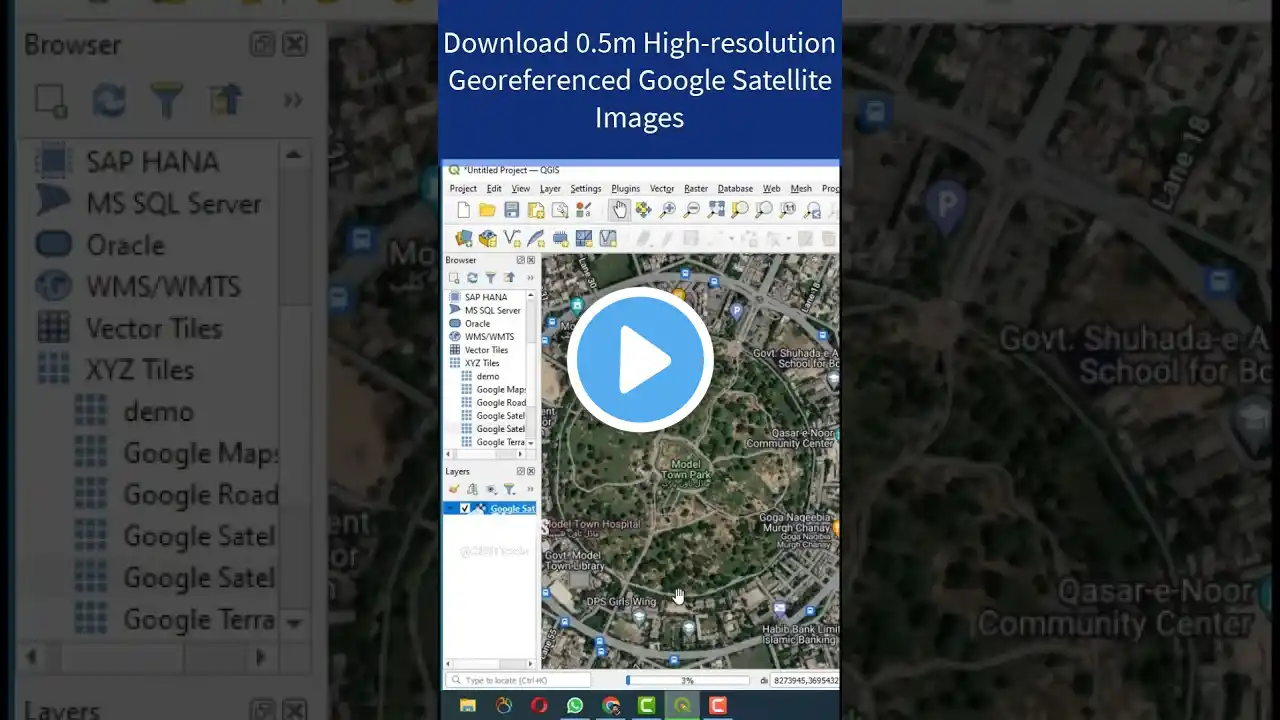The height and width of the screenshot is (720, 1280).
Task: Expand the Layers panel toolbar overflow chevron
Action: click(x=530, y=490)
